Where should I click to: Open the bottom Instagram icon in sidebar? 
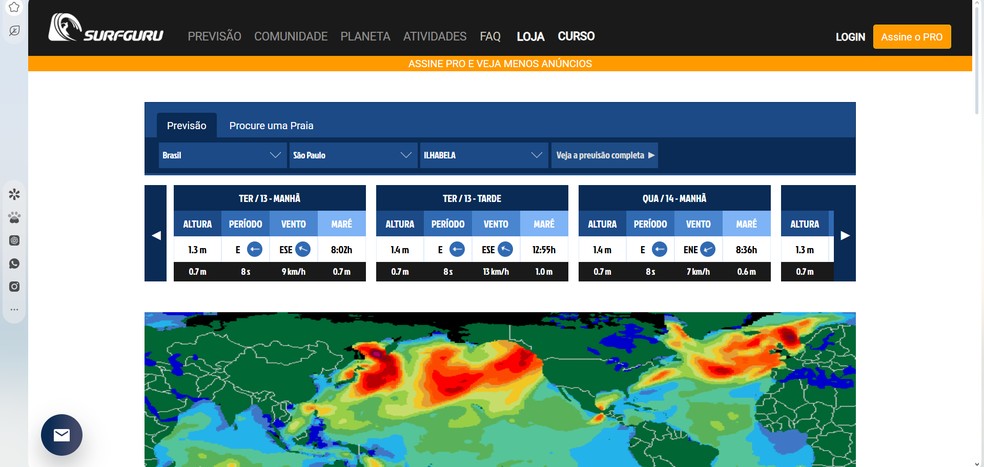14,286
